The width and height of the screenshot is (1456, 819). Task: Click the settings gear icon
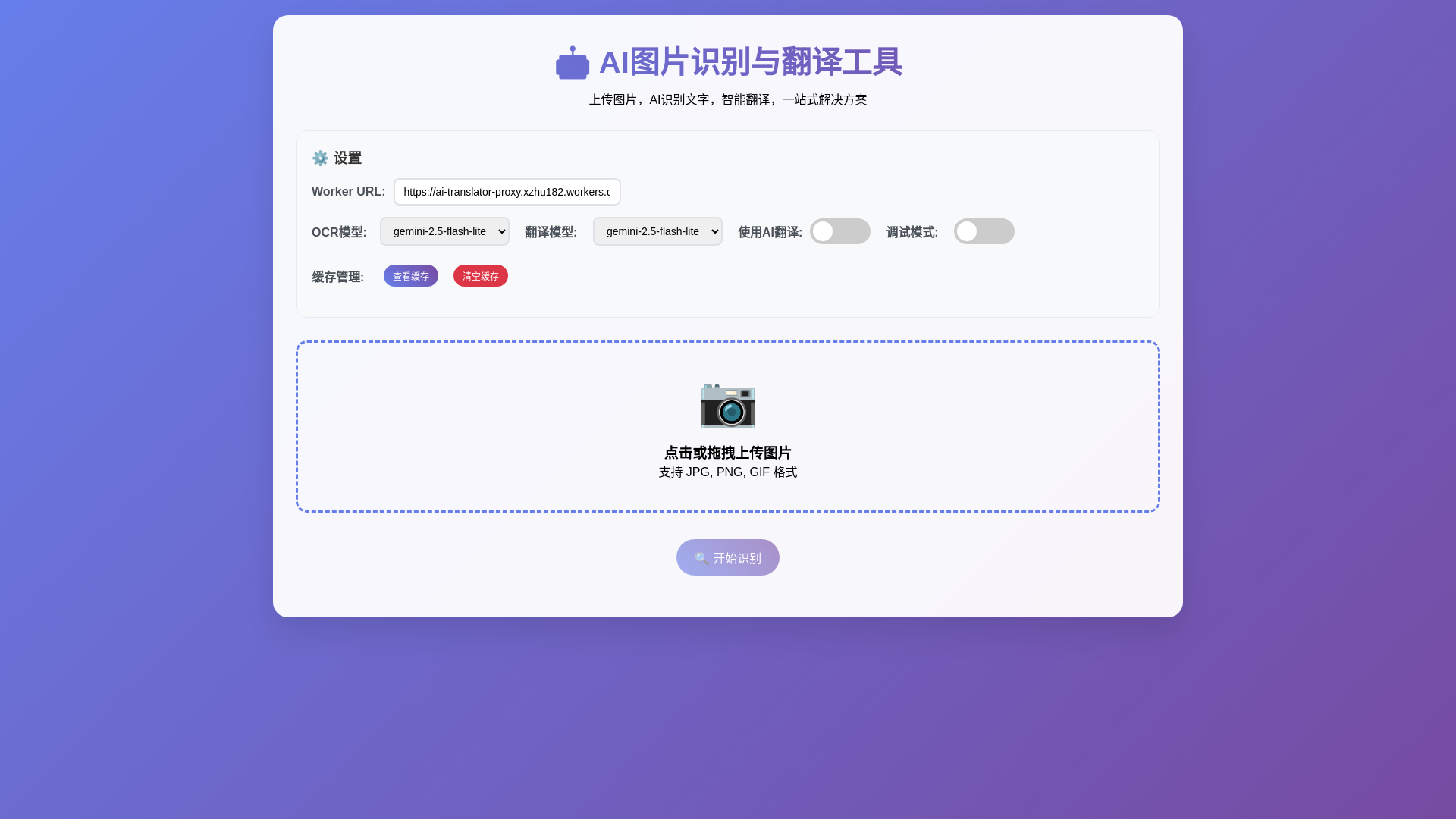pyautogui.click(x=320, y=158)
